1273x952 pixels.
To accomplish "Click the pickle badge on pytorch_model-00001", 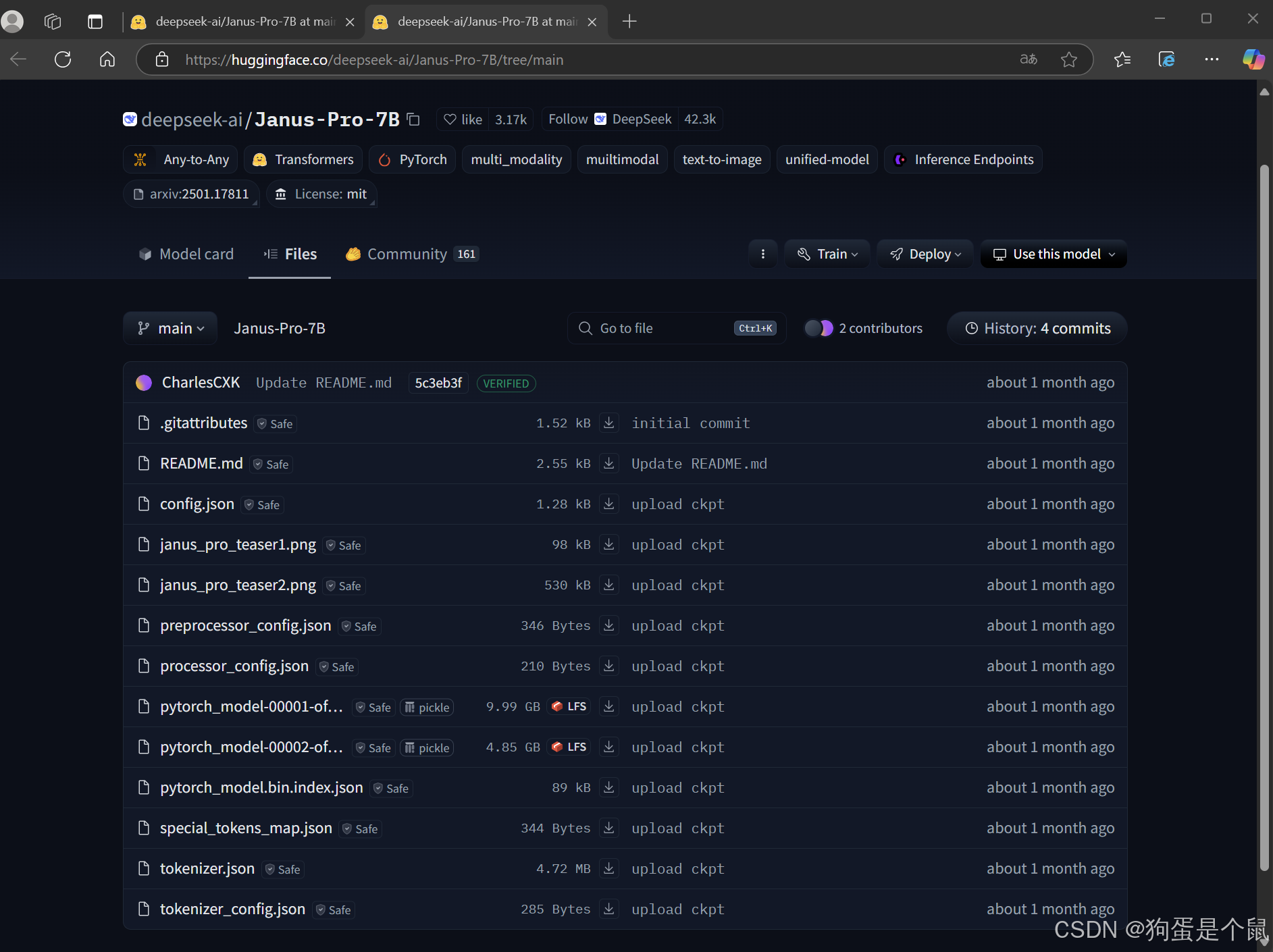I will coord(427,707).
